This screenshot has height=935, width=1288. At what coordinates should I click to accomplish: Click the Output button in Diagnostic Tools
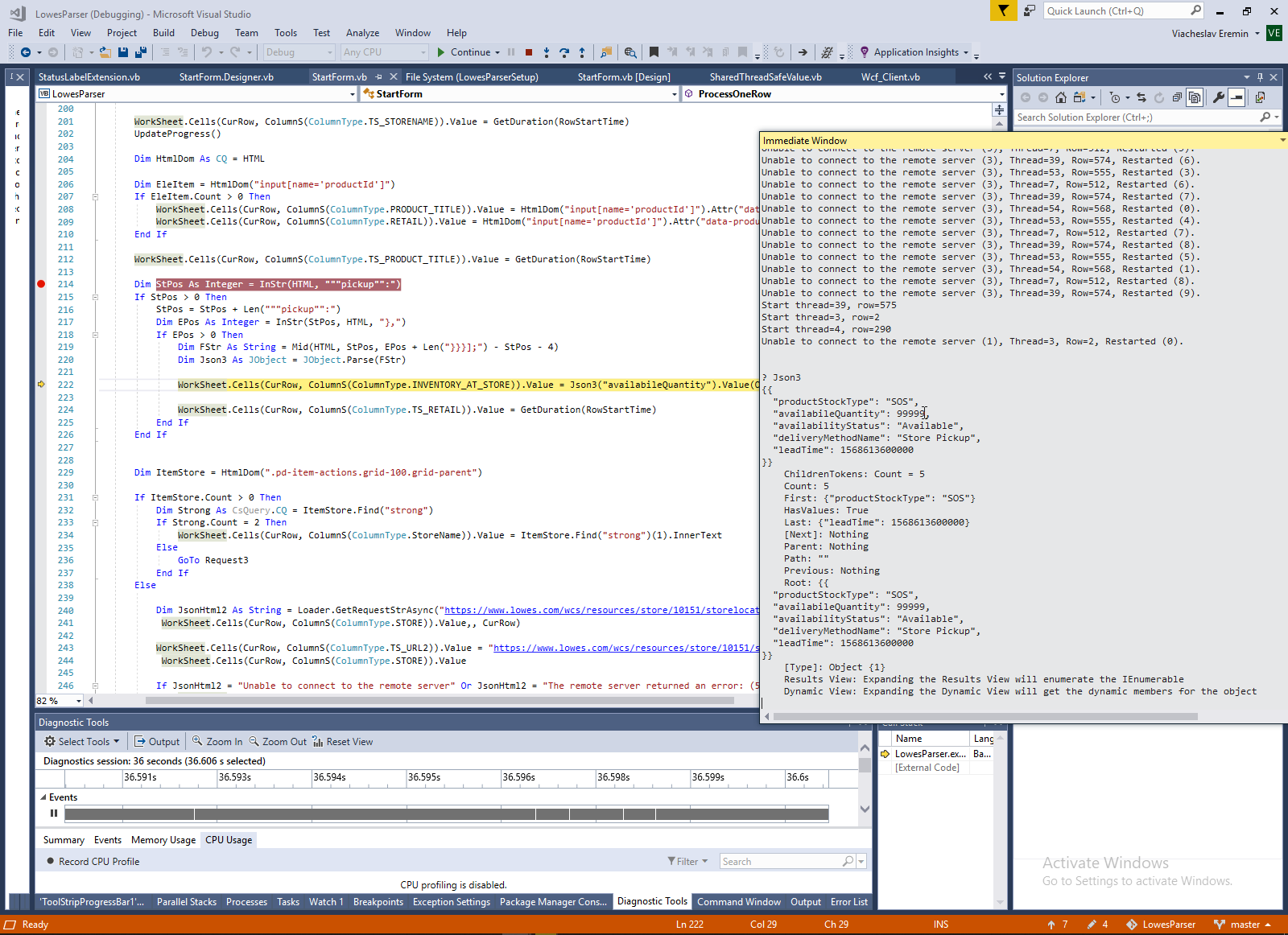pos(157,742)
